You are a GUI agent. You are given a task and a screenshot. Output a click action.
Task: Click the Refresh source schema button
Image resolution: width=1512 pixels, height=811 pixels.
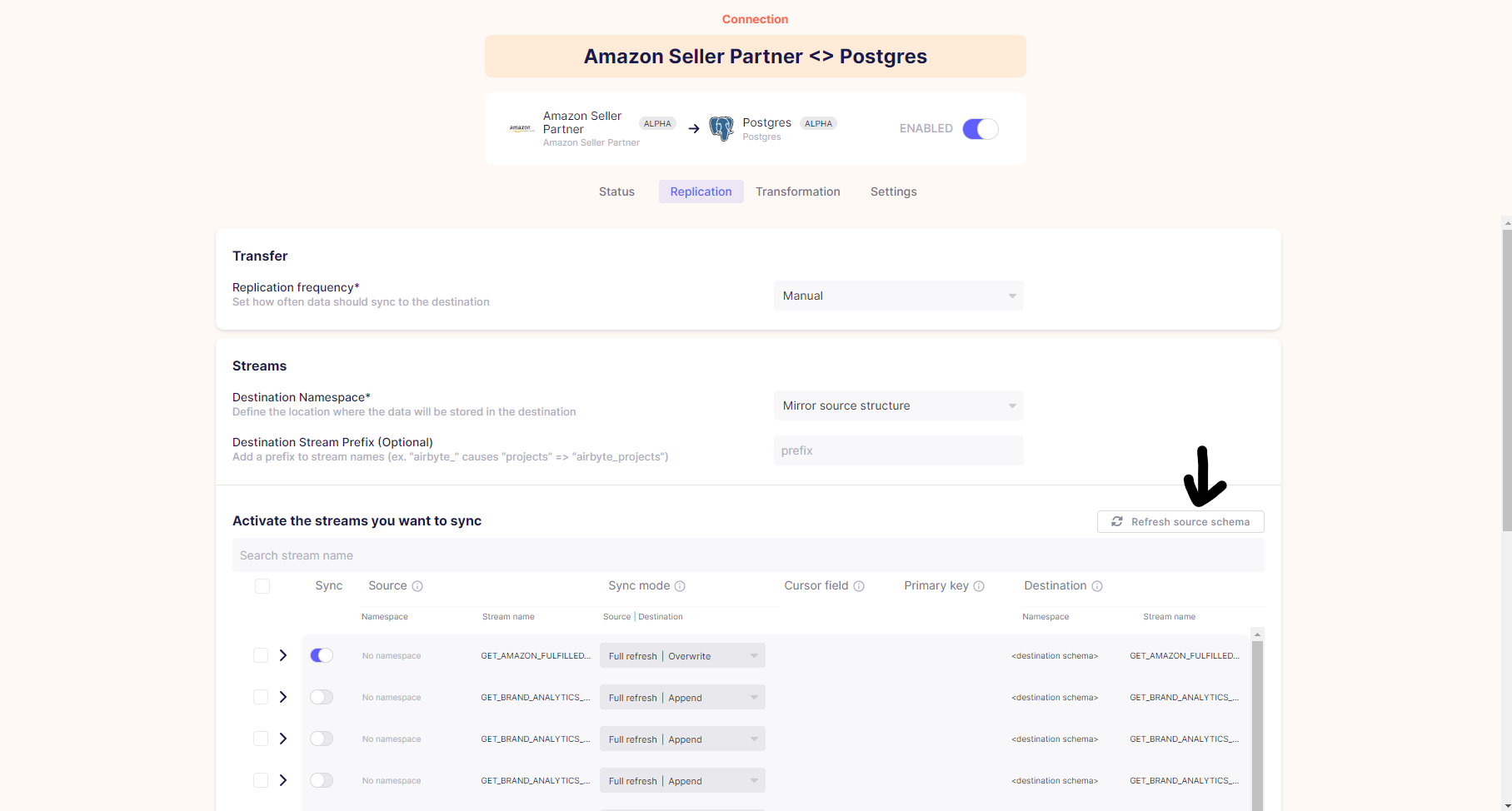(x=1180, y=521)
